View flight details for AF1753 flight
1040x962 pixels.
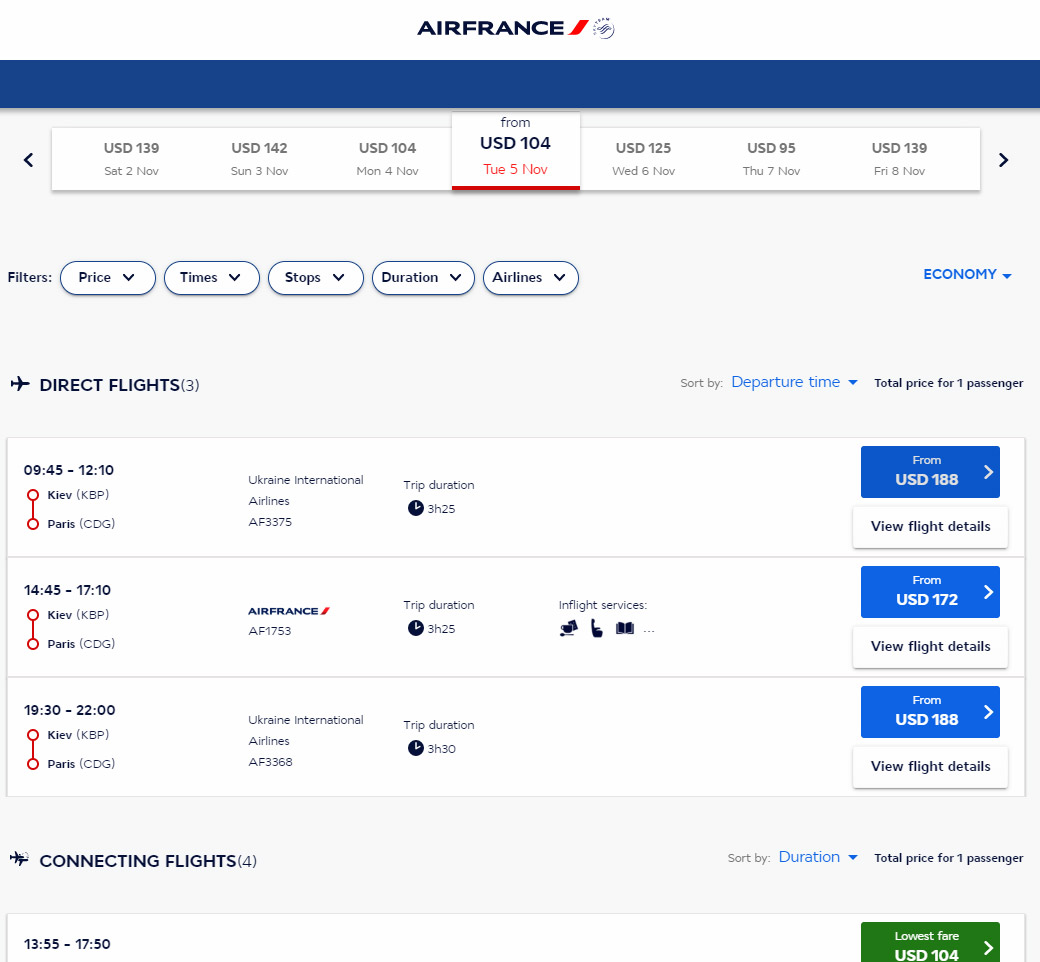930,647
